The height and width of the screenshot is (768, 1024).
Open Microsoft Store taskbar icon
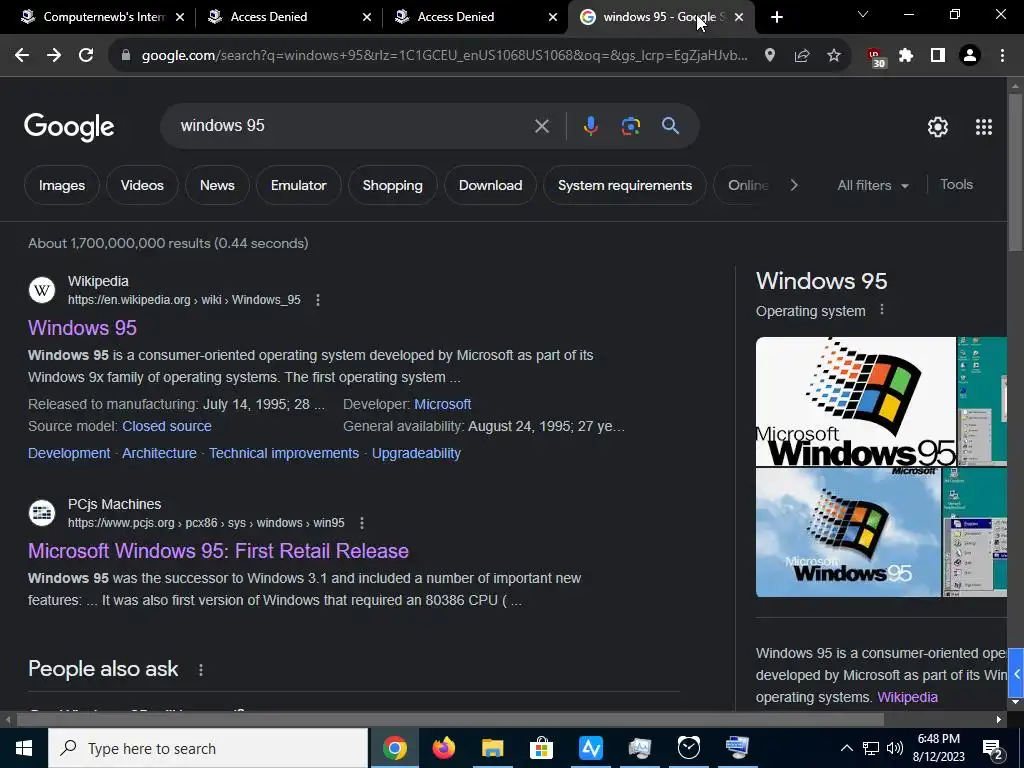[x=541, y=748]
